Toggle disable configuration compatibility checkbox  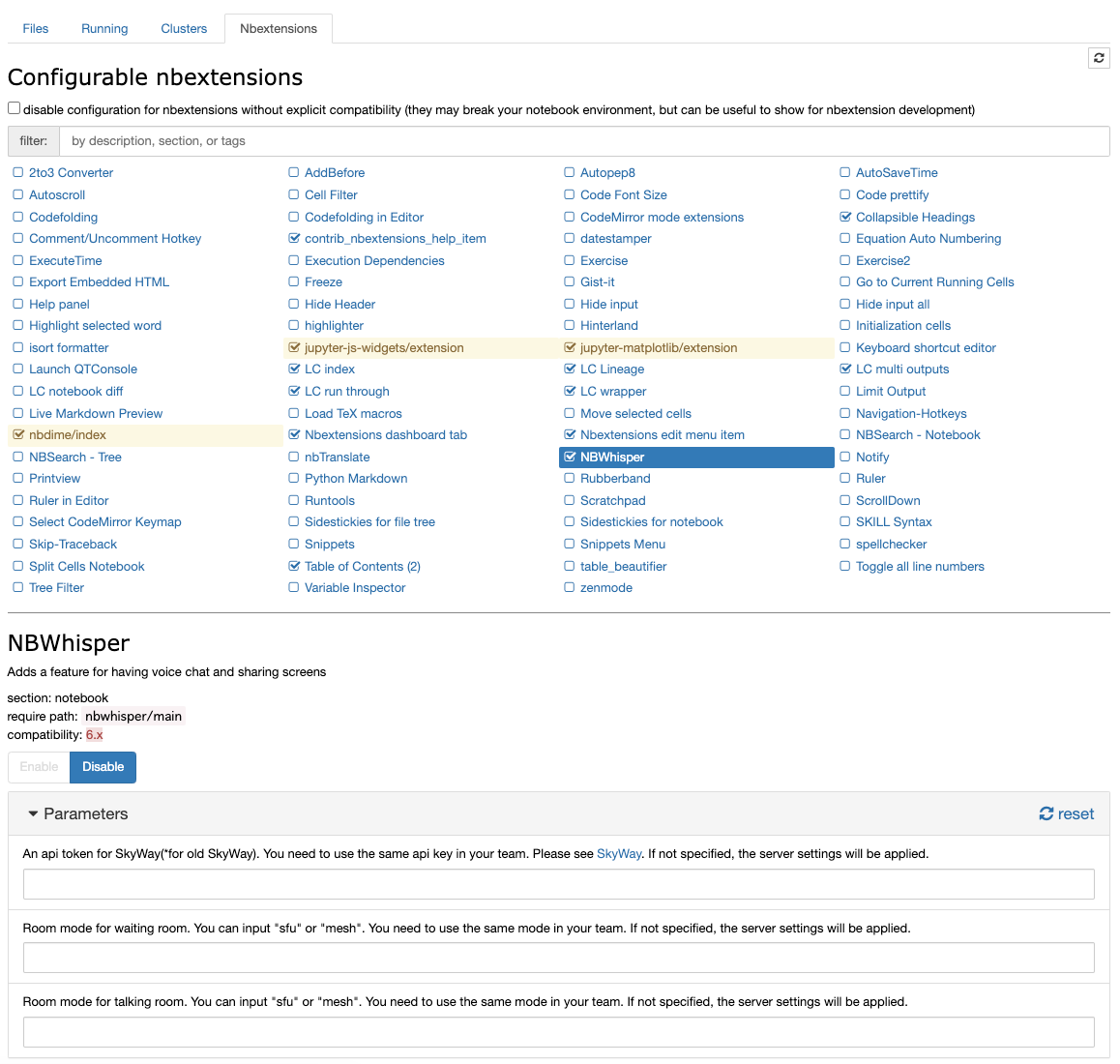coord(15,108)
